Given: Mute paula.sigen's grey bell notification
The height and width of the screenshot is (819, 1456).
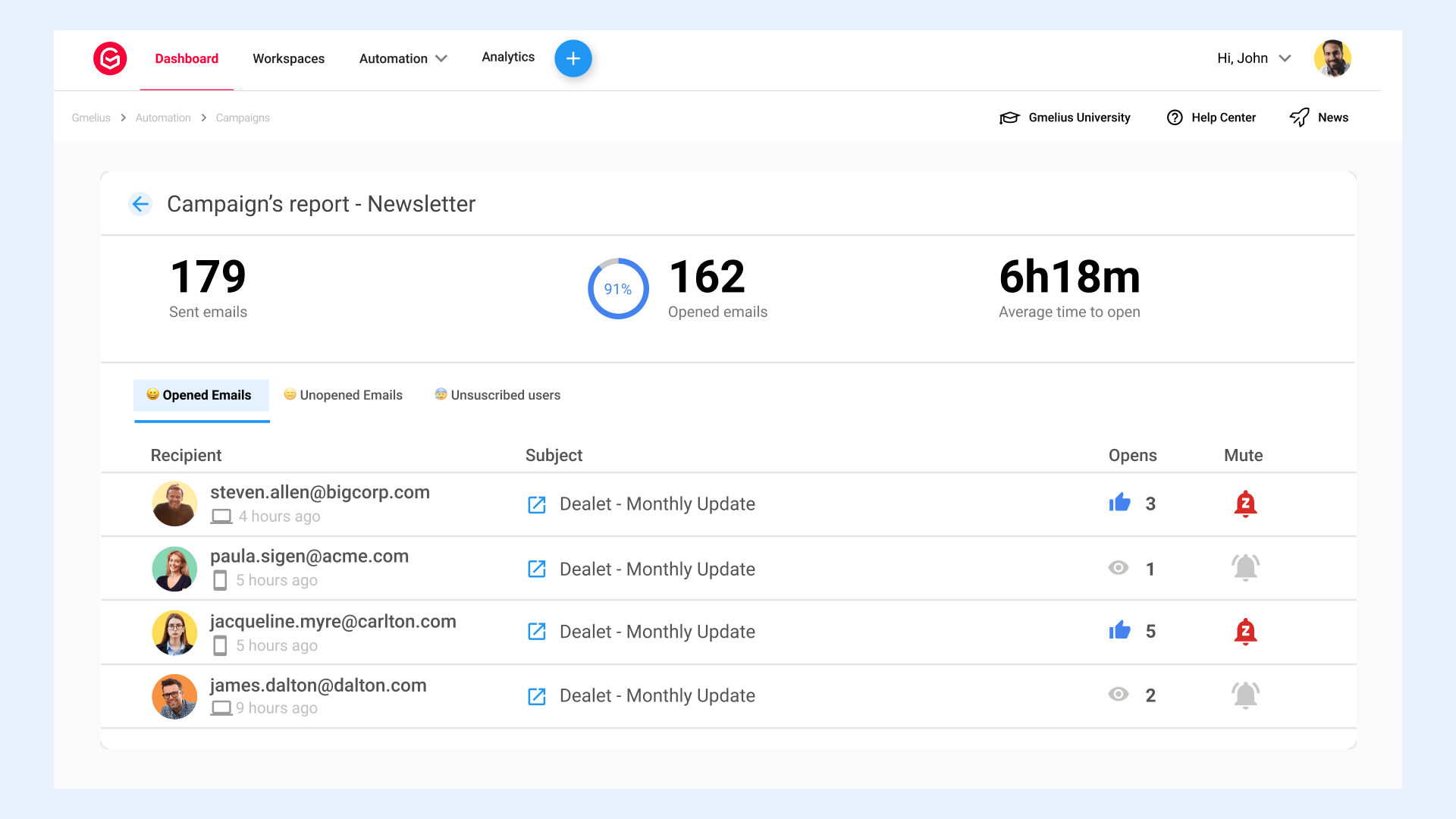Looking at the screenshot, I should click(x=1245, y=567).
